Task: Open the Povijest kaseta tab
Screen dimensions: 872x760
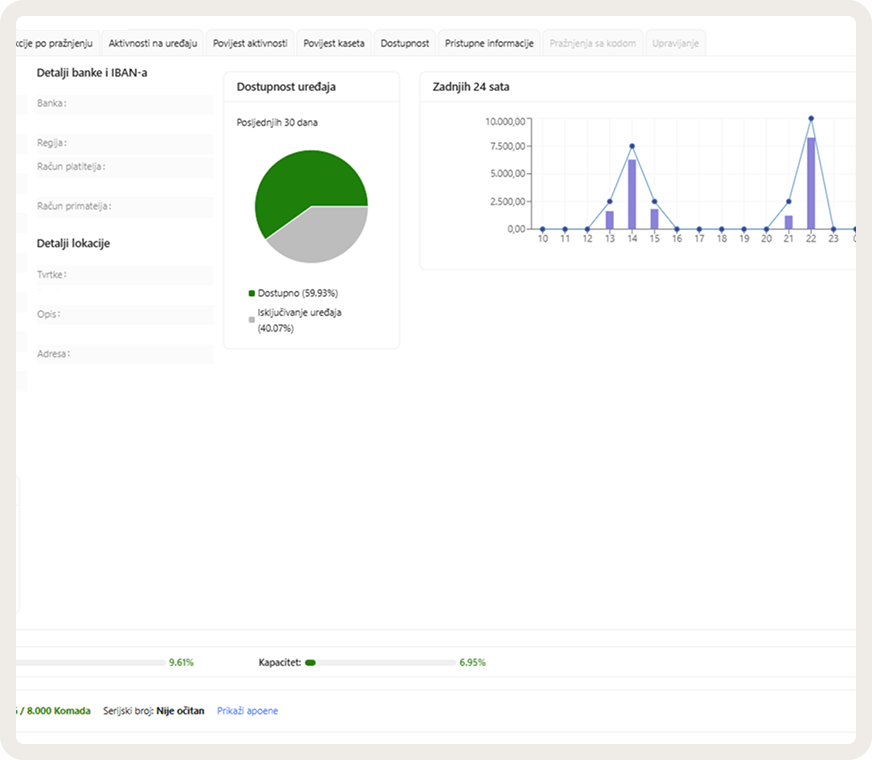Action: point(334,43)
